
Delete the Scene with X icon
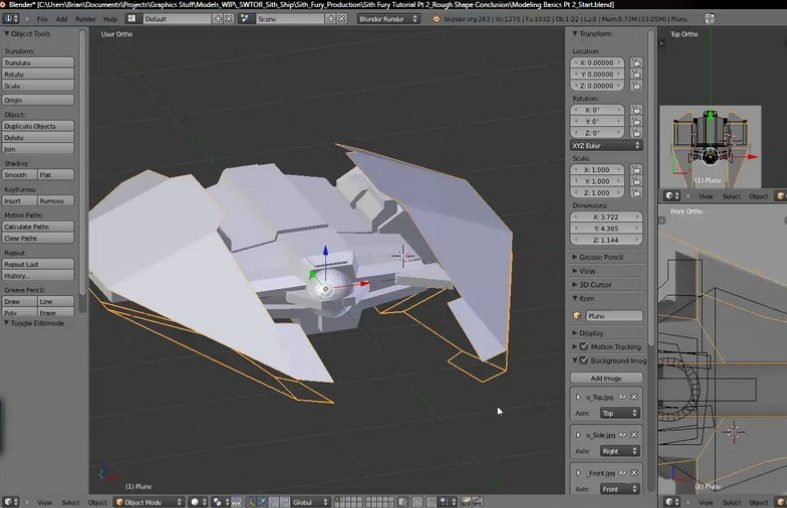click(x=342, y=19)
